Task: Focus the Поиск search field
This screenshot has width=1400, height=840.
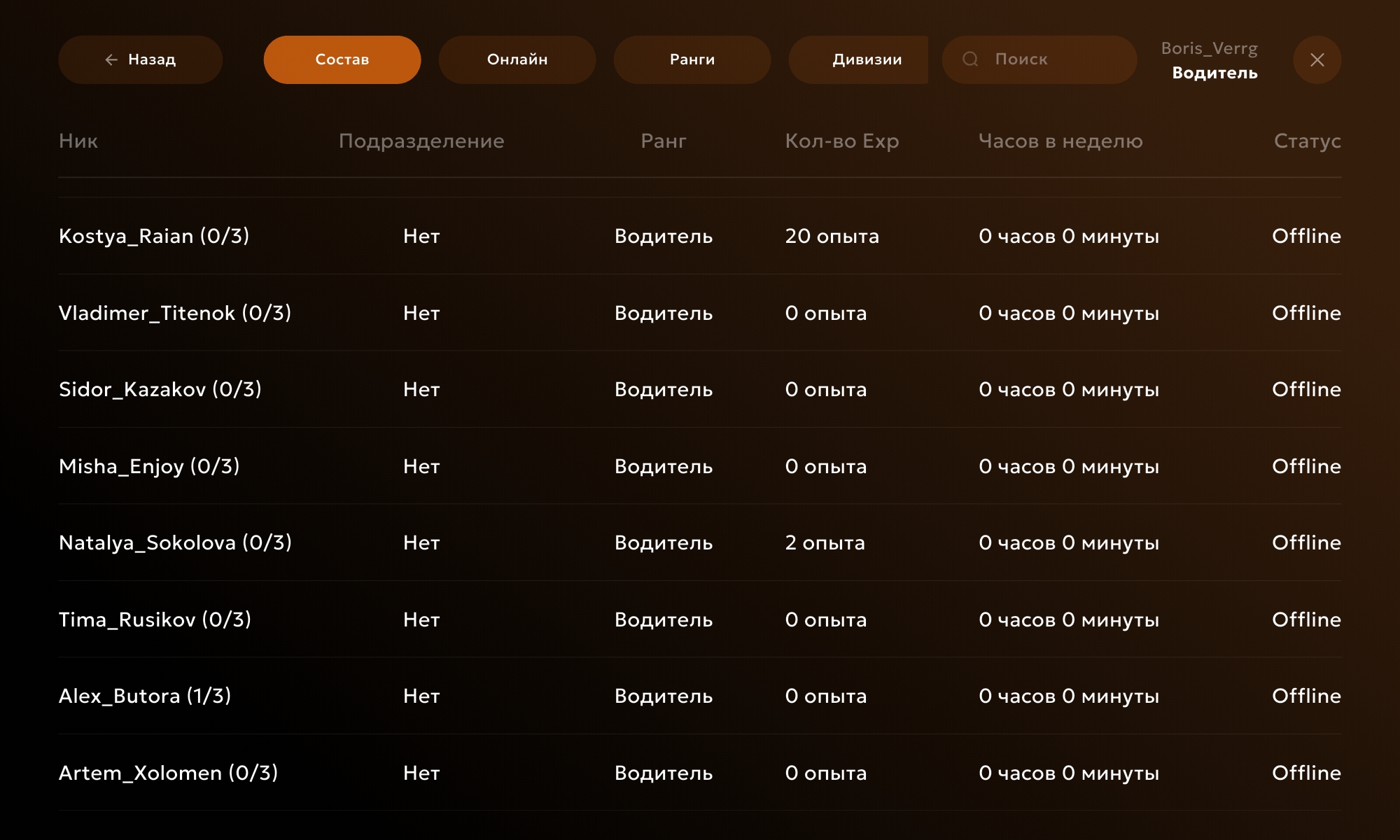Action: tap(1050, 59)
